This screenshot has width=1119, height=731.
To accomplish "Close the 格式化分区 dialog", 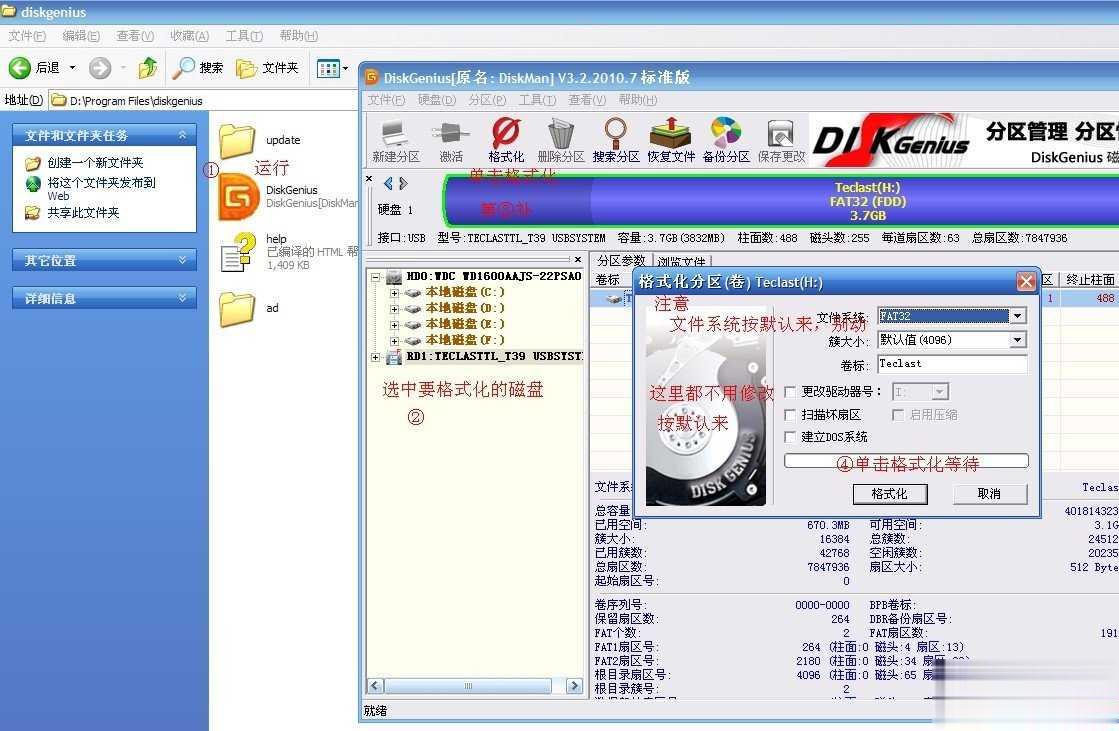I will [1026, 282].
